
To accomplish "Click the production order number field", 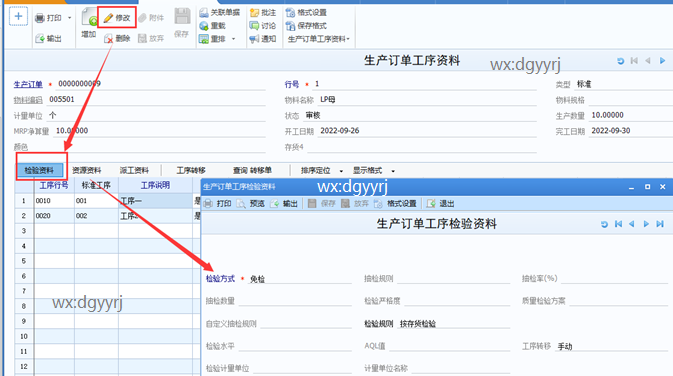I will coord(161,84).
